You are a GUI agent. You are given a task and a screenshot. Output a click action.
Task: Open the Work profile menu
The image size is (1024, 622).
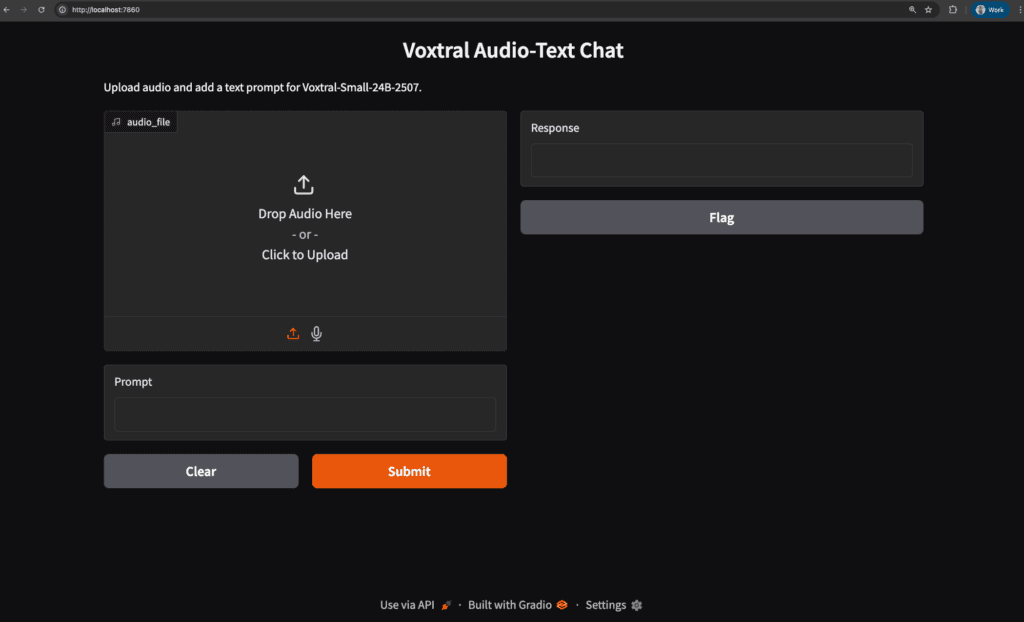990,10
